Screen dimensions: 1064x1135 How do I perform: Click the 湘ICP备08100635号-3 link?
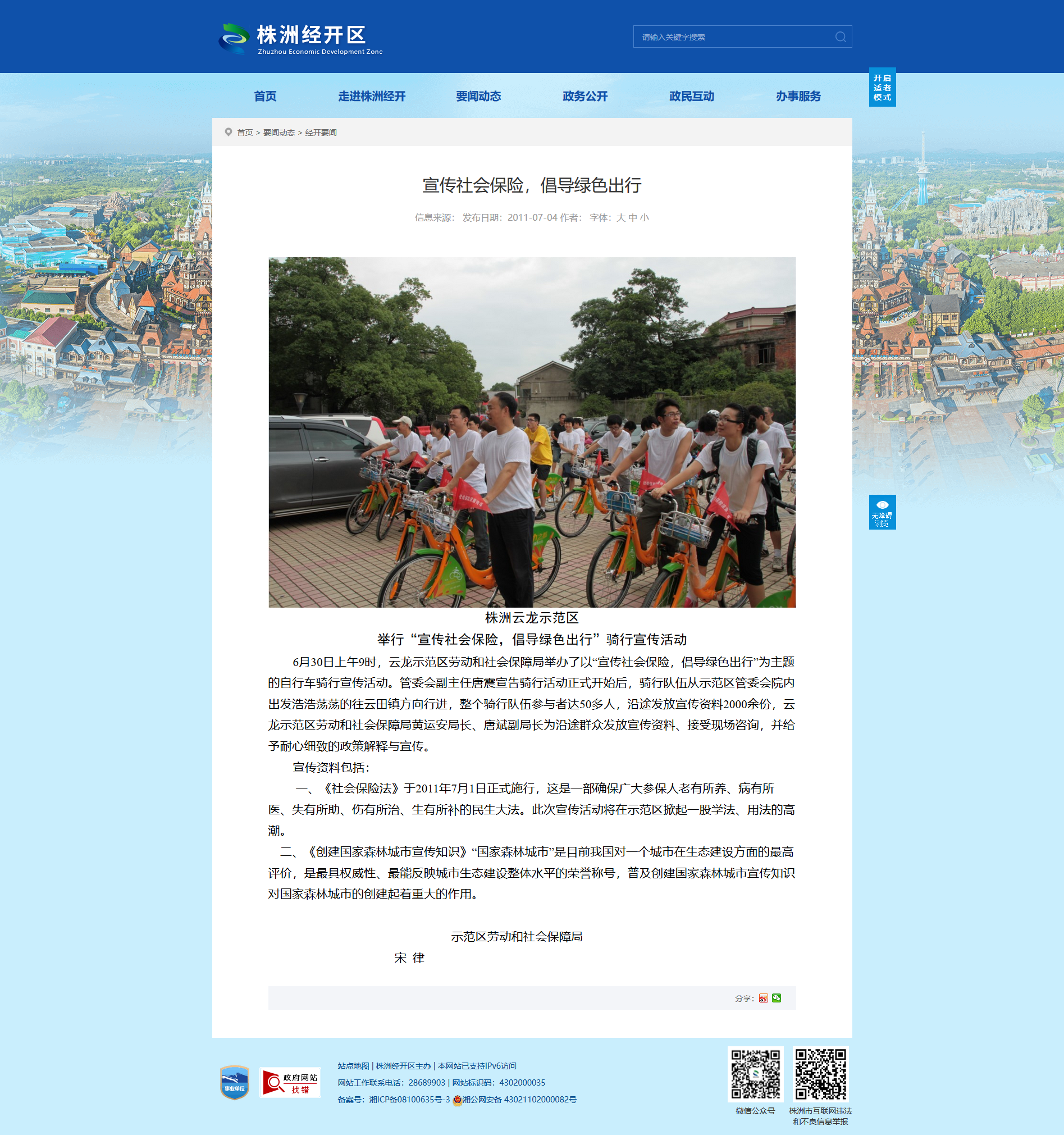point(409,1100)
